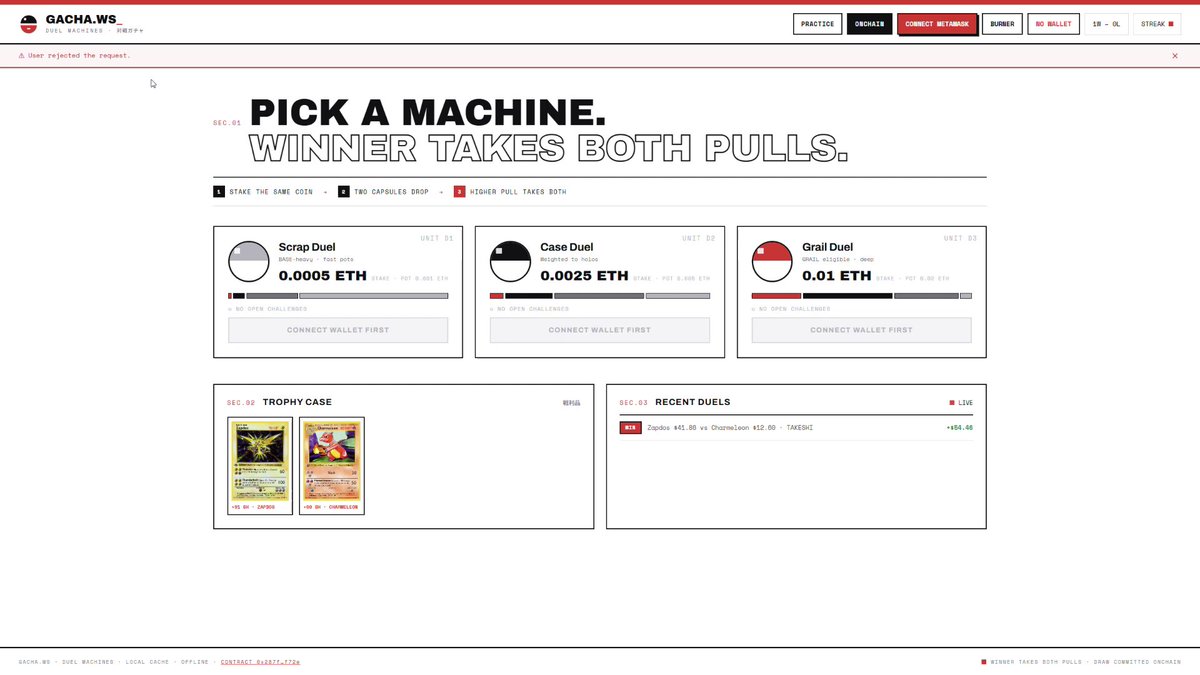1200x675 pixels.
Task: Select the Burner wallet option
Action: (1001, 24)
